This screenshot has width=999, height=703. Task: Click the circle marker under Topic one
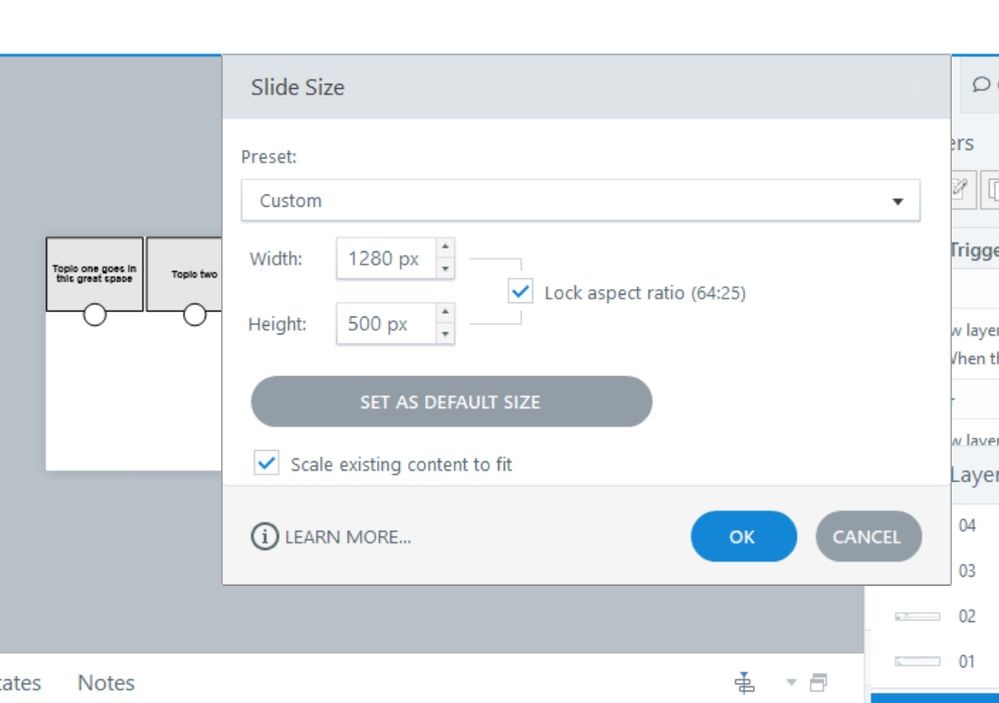(95, 315)
